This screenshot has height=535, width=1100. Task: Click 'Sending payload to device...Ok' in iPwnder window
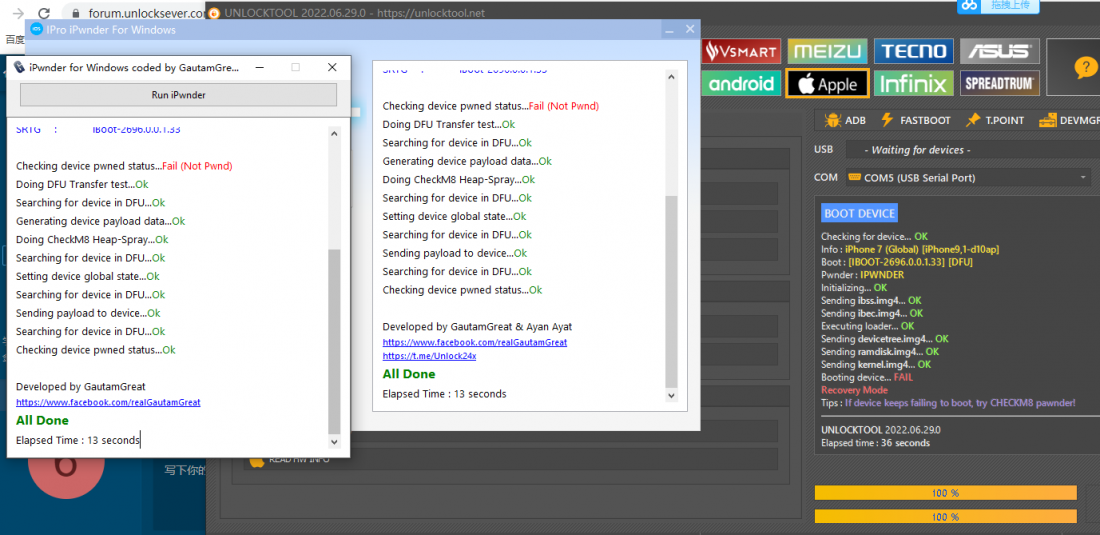click(88, 313)
